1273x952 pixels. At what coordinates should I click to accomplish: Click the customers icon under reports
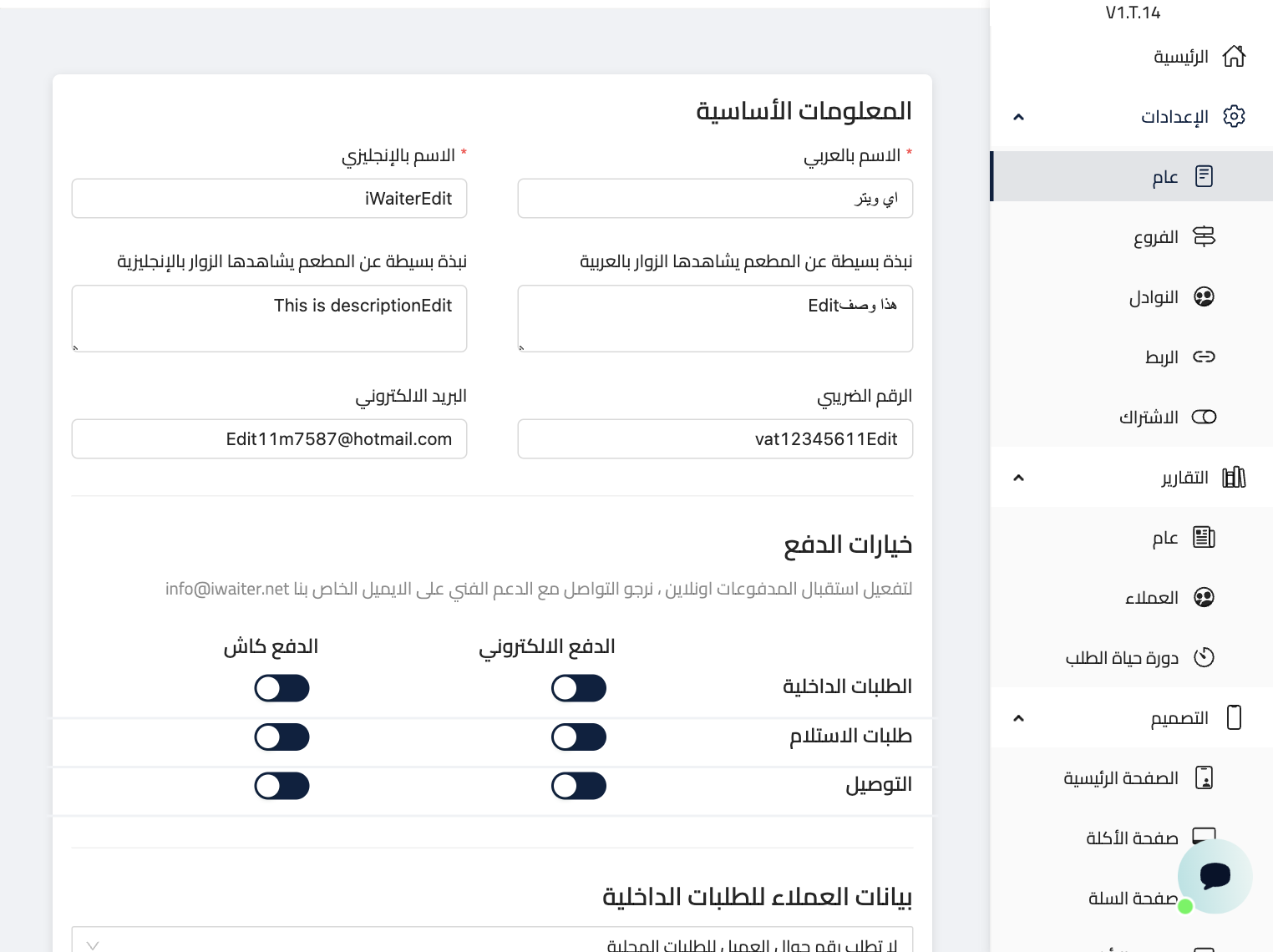click(1204, 597)
